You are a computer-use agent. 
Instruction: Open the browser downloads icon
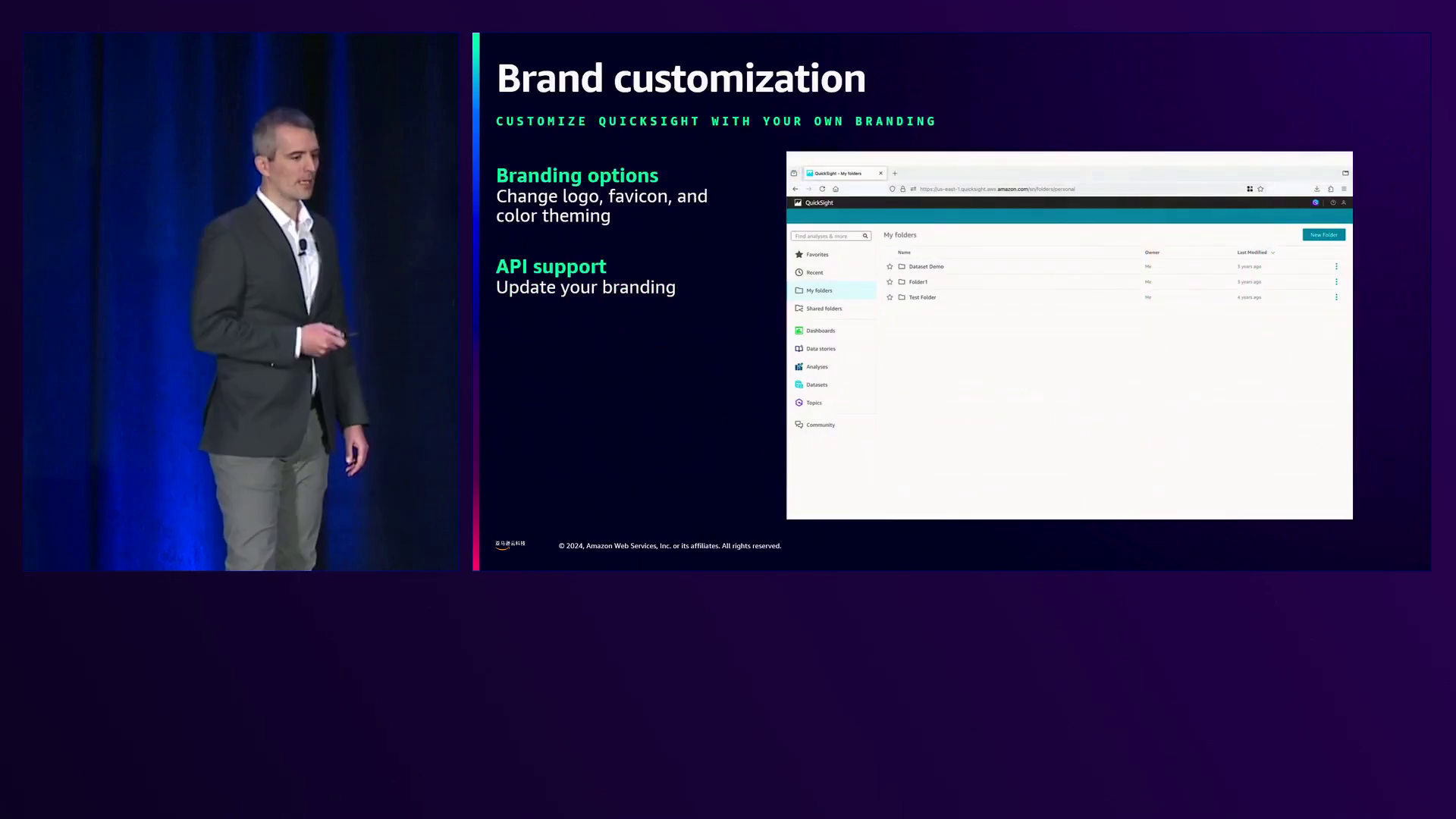pos(1317,190)
